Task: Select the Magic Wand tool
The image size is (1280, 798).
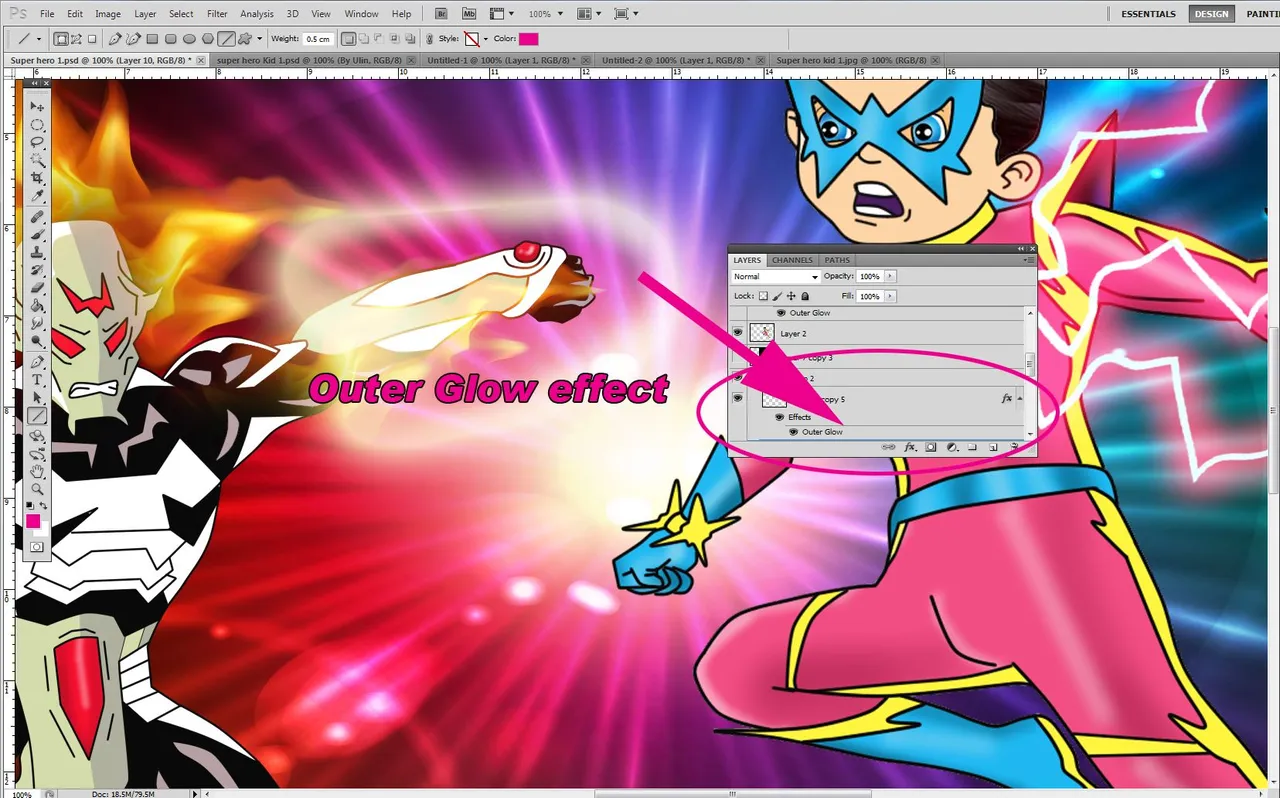Action: 37,160
